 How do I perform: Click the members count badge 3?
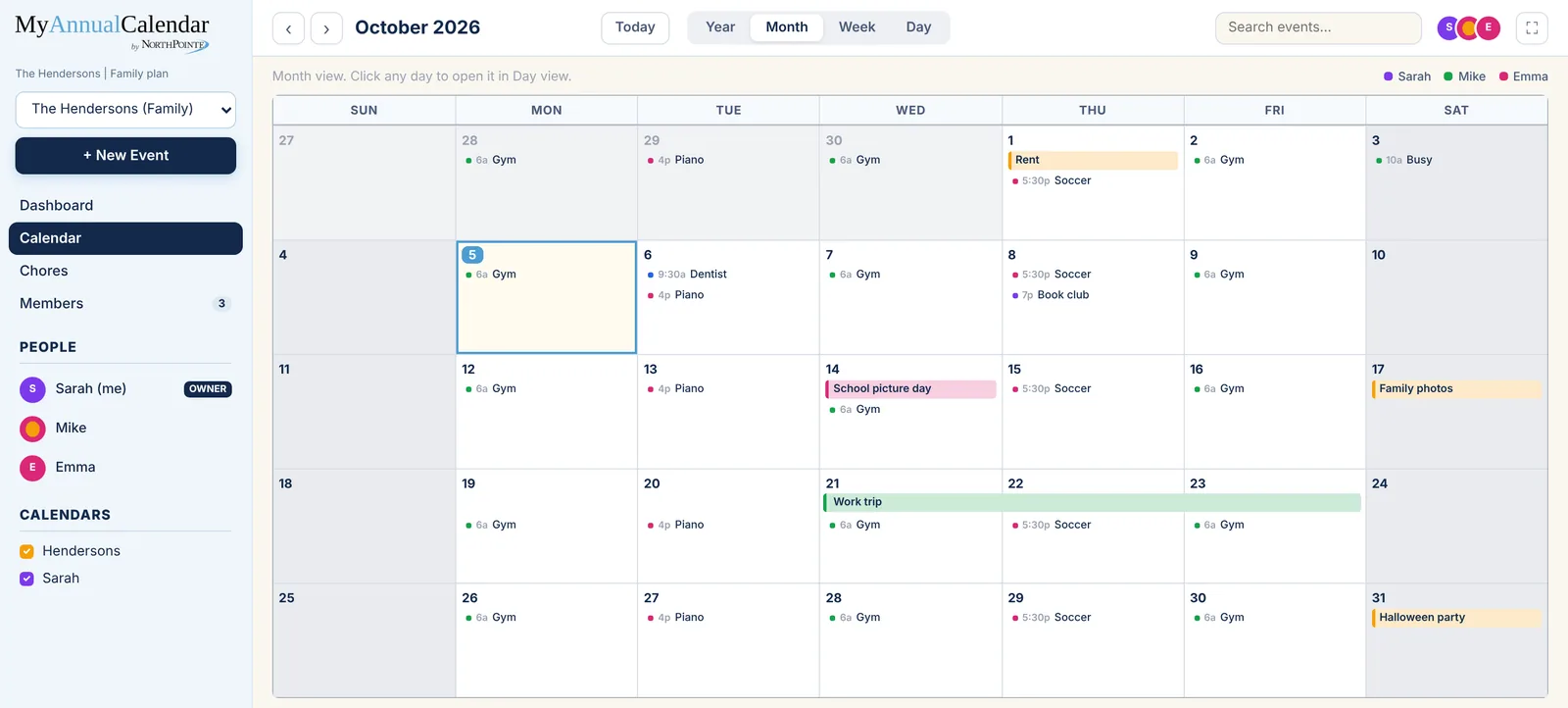(221, 304)
